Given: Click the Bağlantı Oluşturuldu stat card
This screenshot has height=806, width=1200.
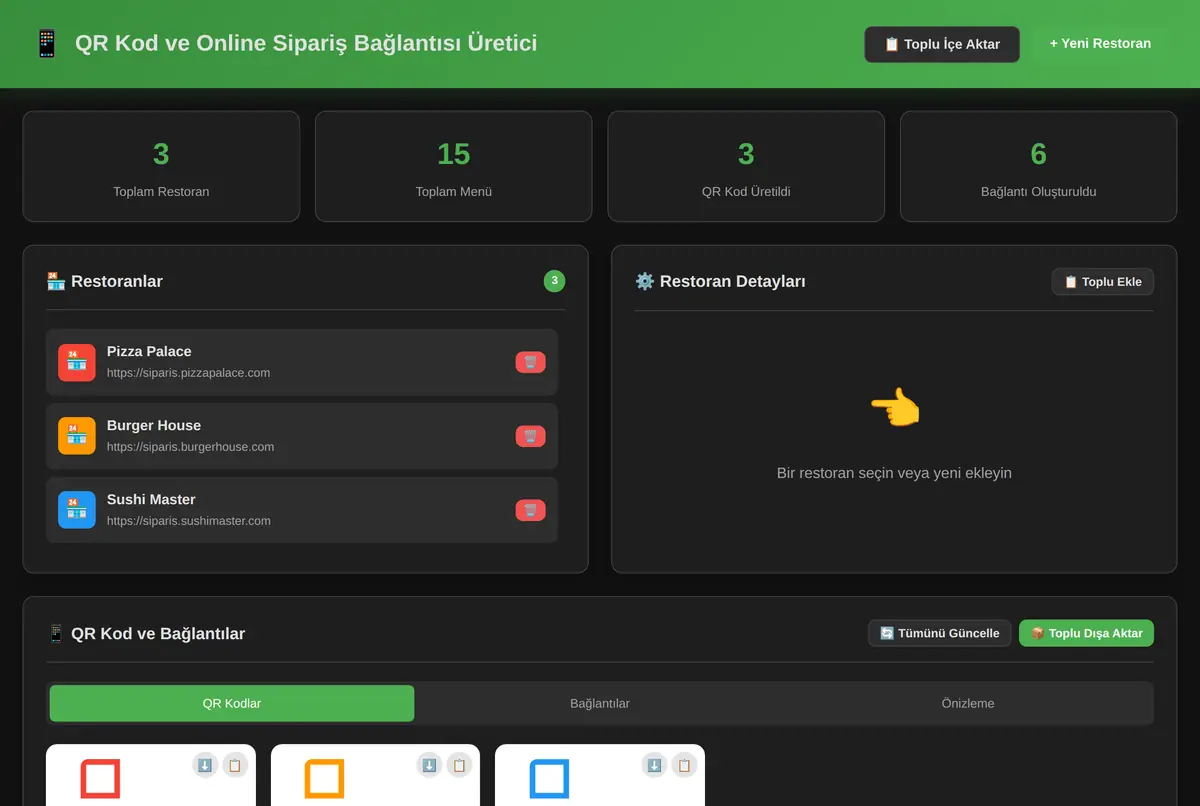Looking at the screenshot, I should (1039, 166).
